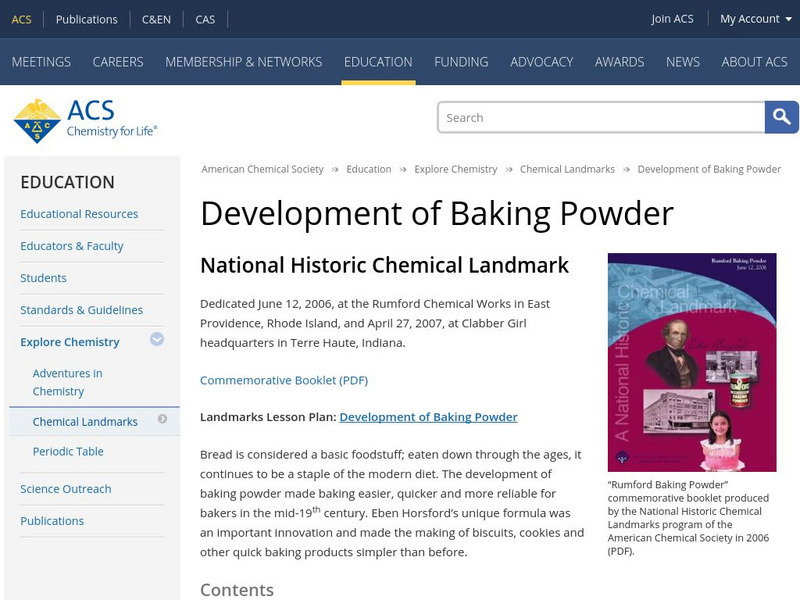Select the ACS item in the top bar
The height and width of the screenshot is (600, 800).
(x=21, y=18)
